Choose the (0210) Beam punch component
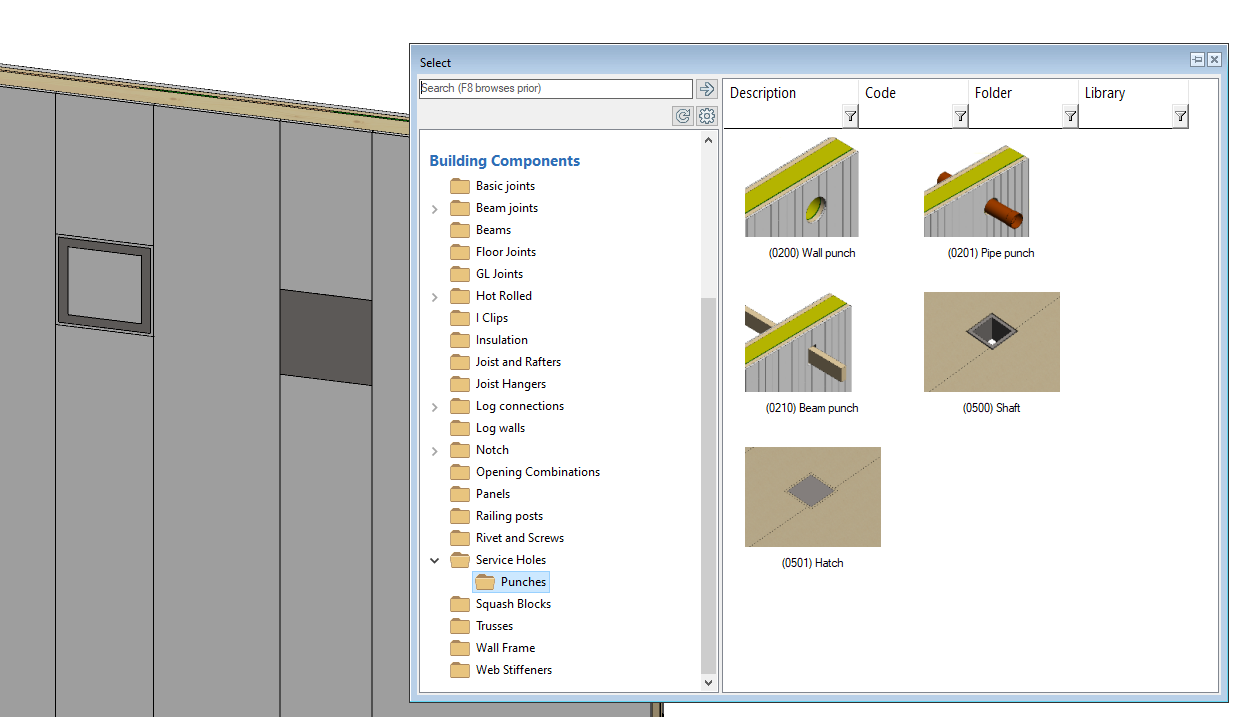The height and width of the screenshot is (717, 1244). pos(798,343)
